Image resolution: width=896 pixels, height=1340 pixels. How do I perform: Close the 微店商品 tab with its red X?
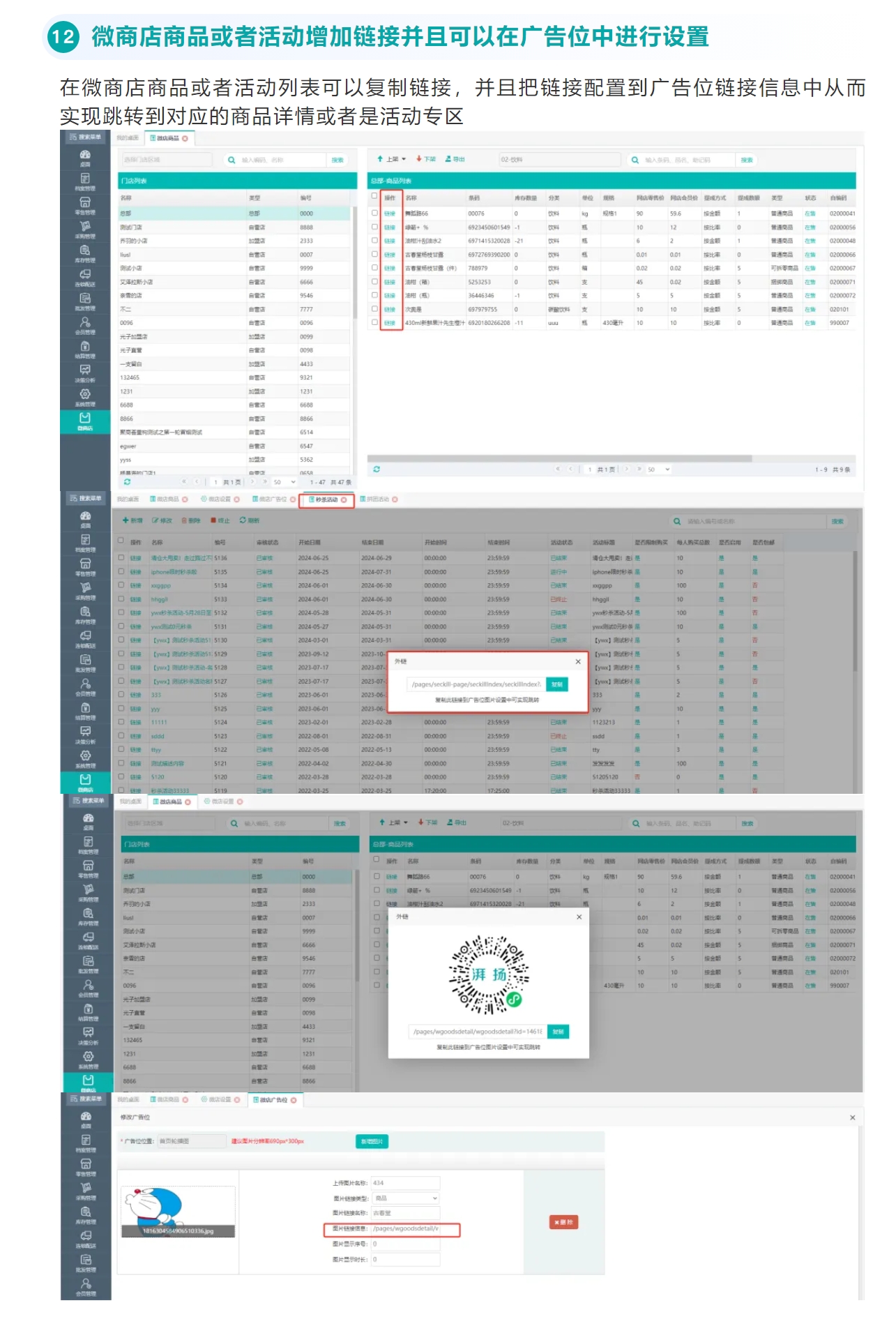coord(185,139)
